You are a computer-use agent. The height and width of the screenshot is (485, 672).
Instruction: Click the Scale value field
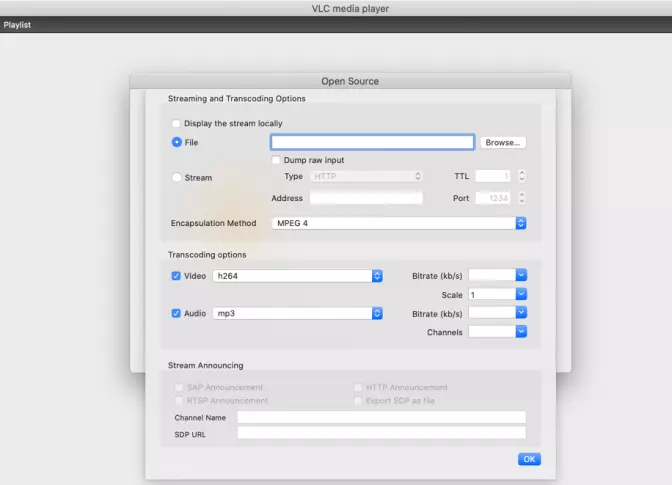[492, 294]
